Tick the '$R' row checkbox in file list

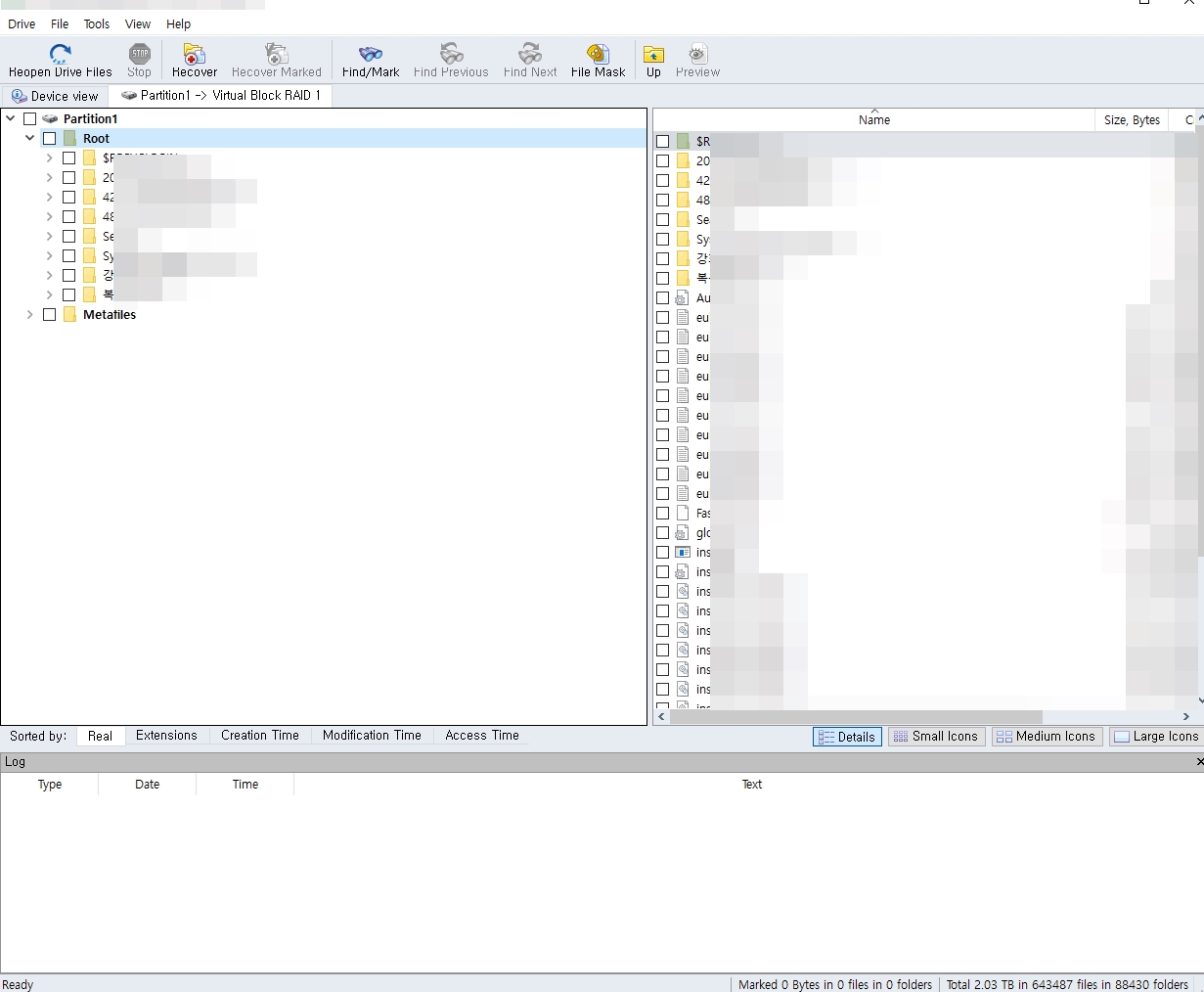(x=662, y=141)
